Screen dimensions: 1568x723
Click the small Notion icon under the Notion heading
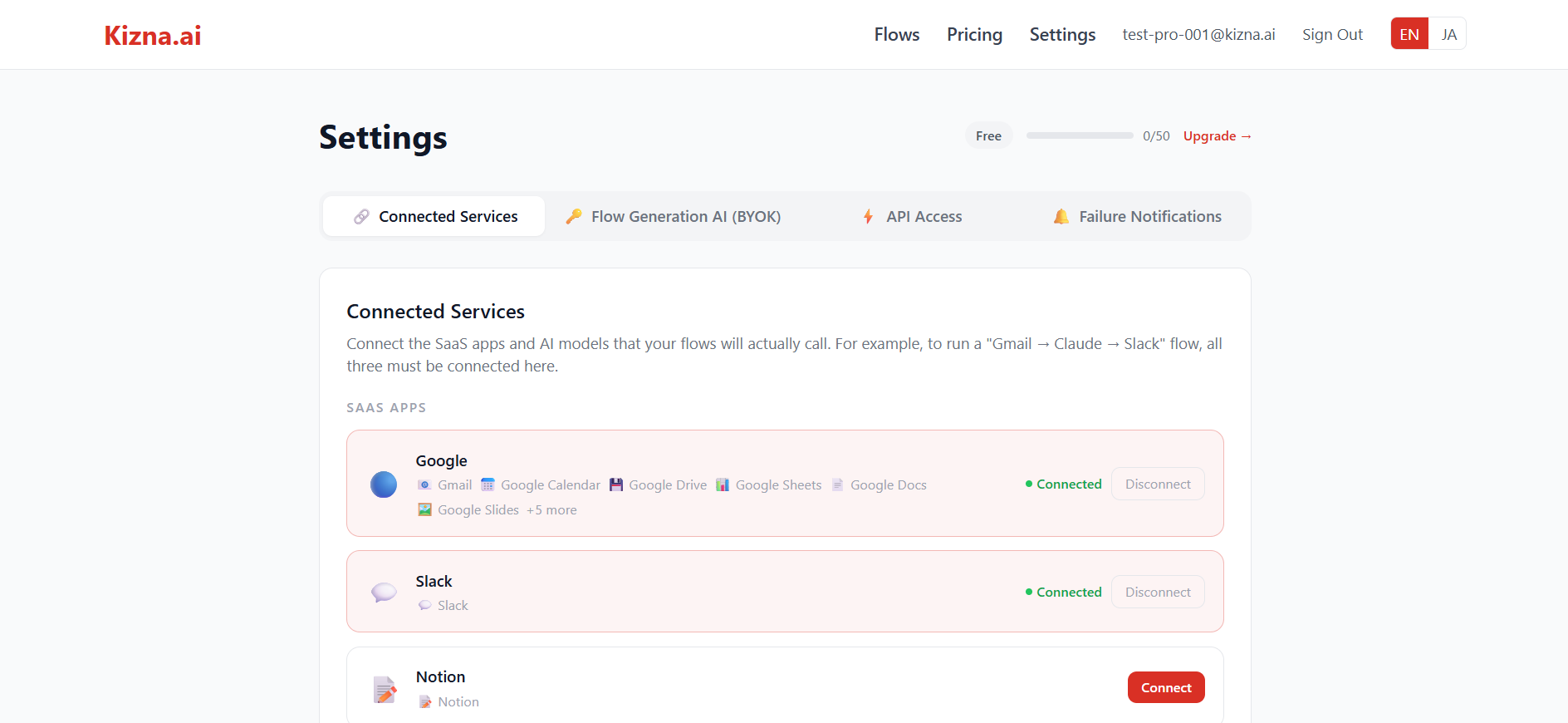(424, 701)
